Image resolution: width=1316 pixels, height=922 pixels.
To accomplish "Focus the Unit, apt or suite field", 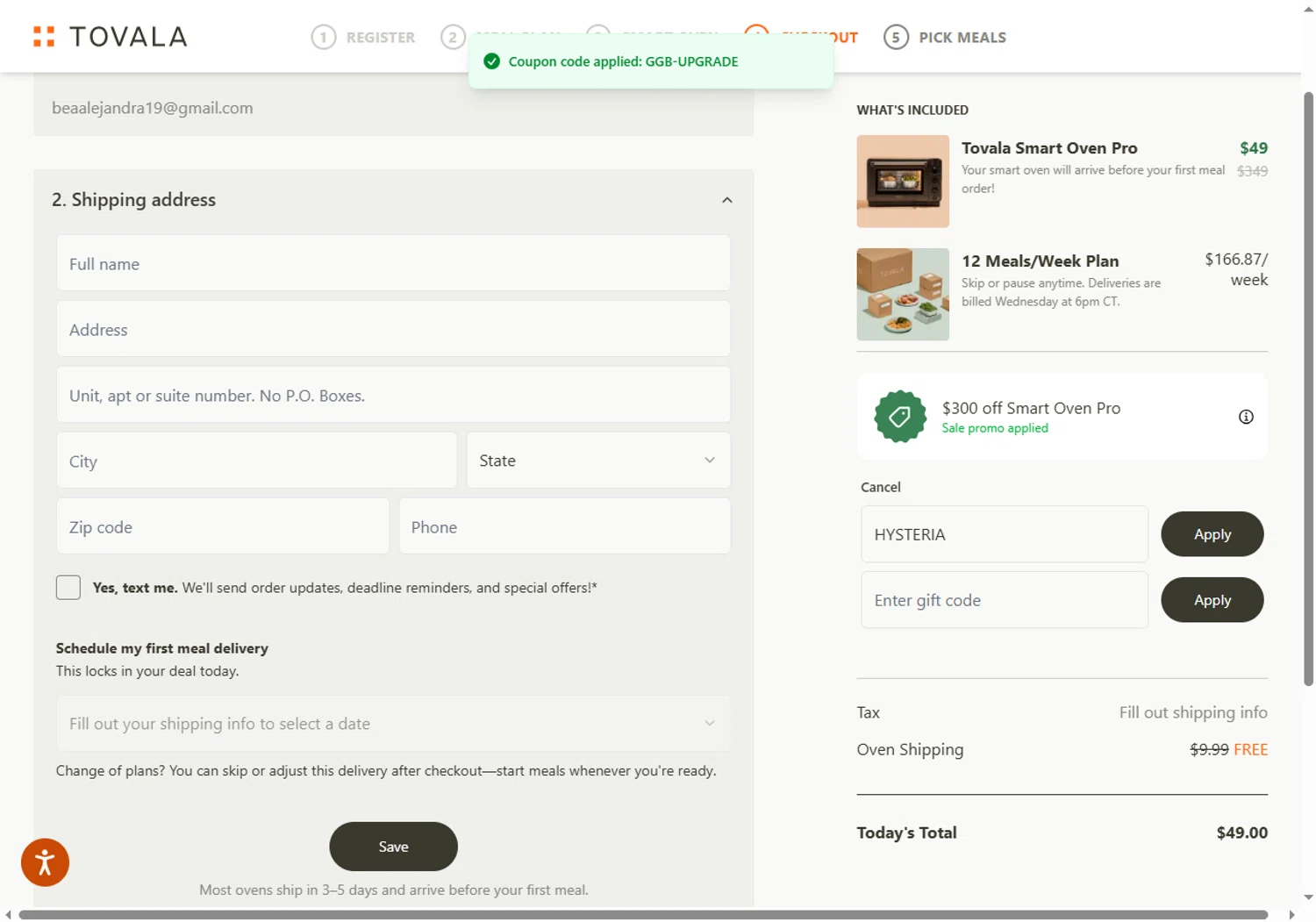I will (393, 395).
